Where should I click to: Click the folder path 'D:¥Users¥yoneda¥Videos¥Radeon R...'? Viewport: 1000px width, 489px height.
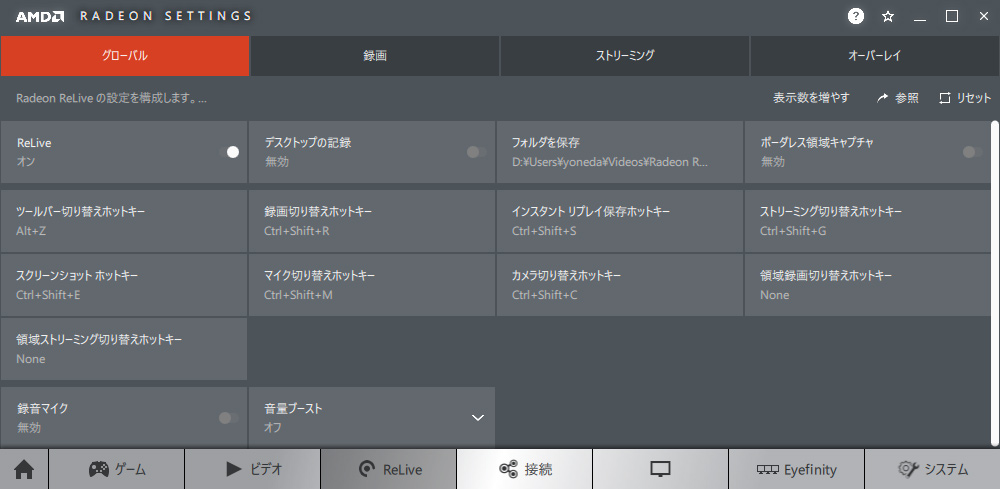tap(609, 162)
